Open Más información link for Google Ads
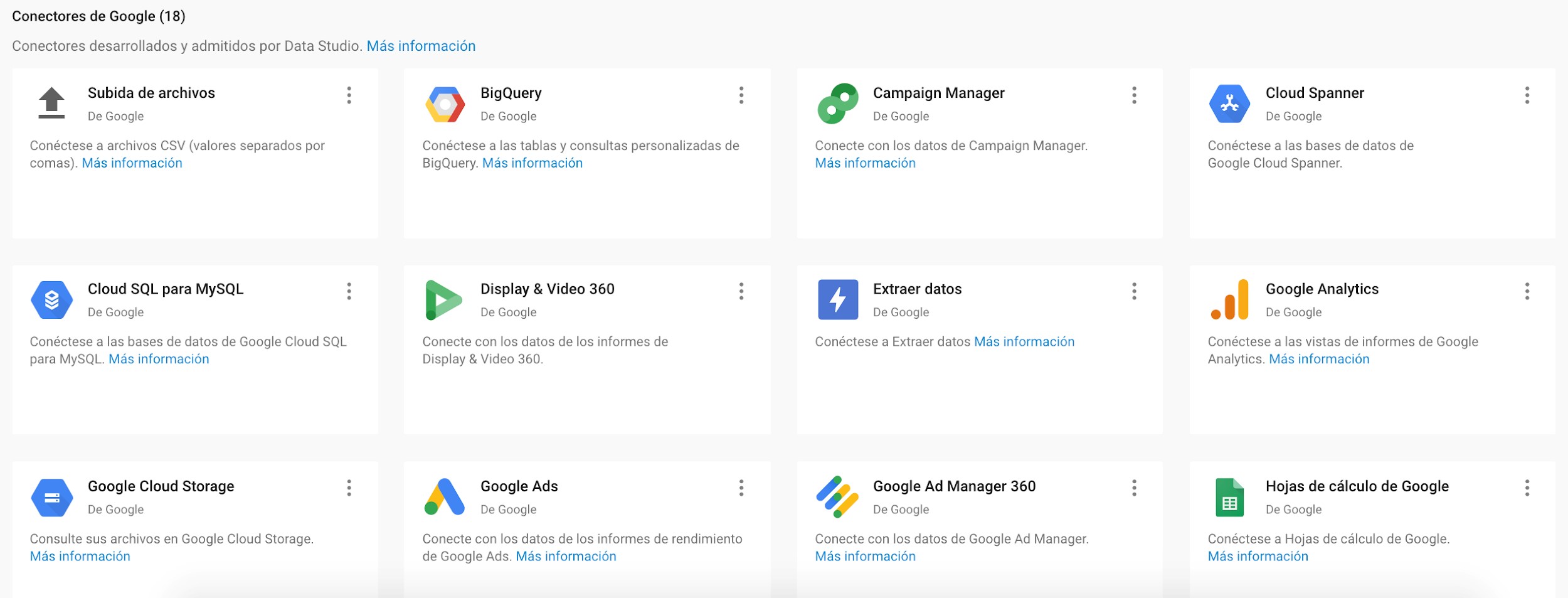The height and width of the screenshot is (598, 1568). tap(566, 557)
